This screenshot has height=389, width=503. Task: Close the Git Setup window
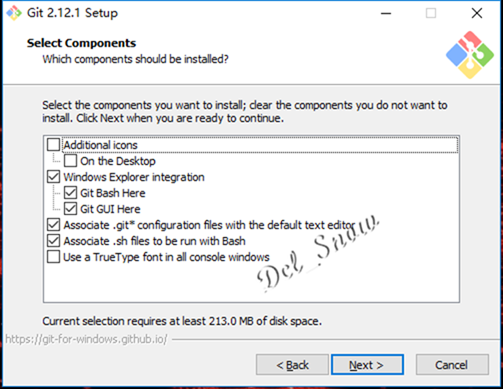(x=477, y=14)
